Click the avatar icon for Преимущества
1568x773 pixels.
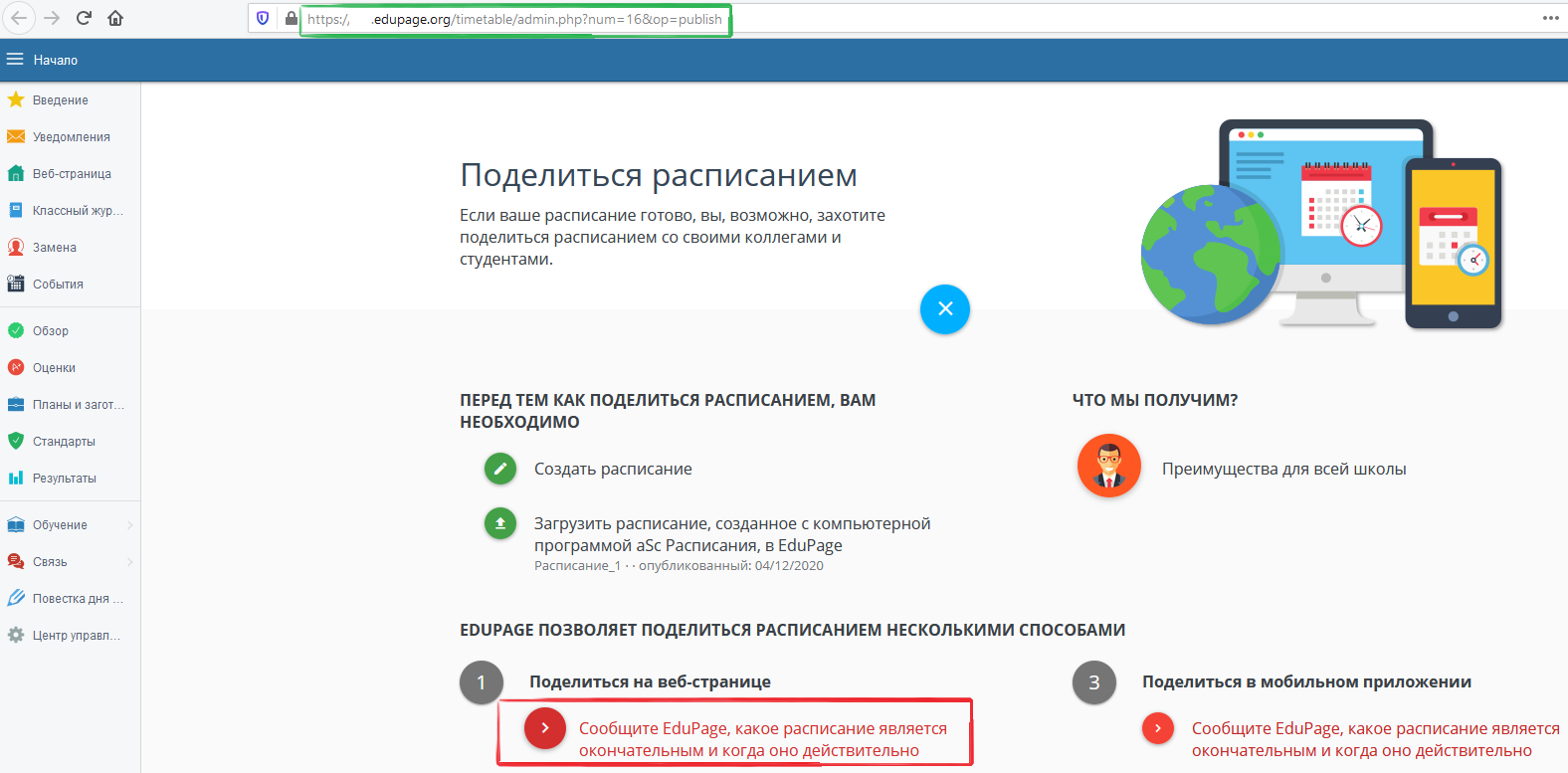click(x=1108, y=466)
